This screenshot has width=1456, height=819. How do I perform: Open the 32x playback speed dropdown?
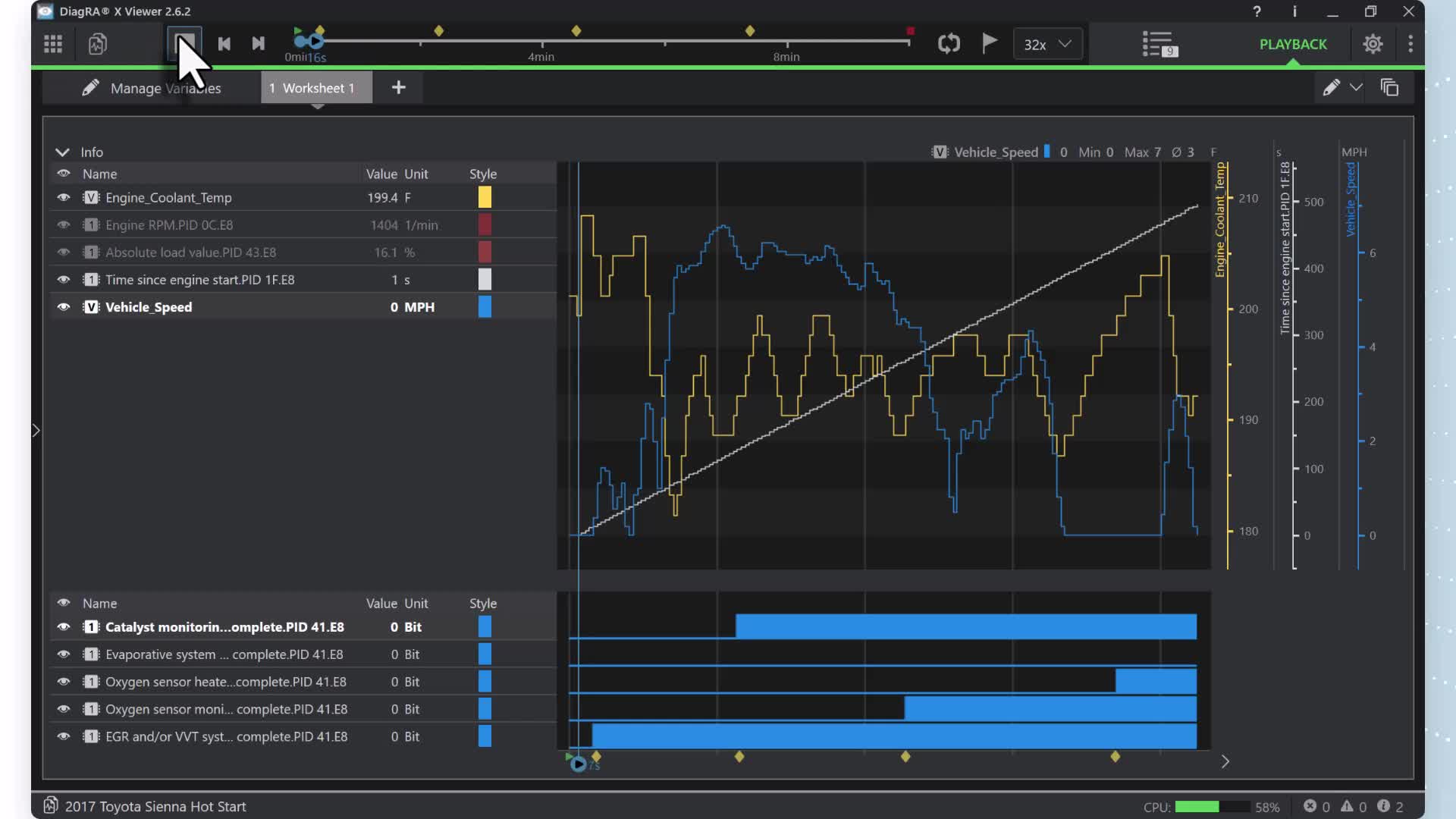(x=1047, y=44)
